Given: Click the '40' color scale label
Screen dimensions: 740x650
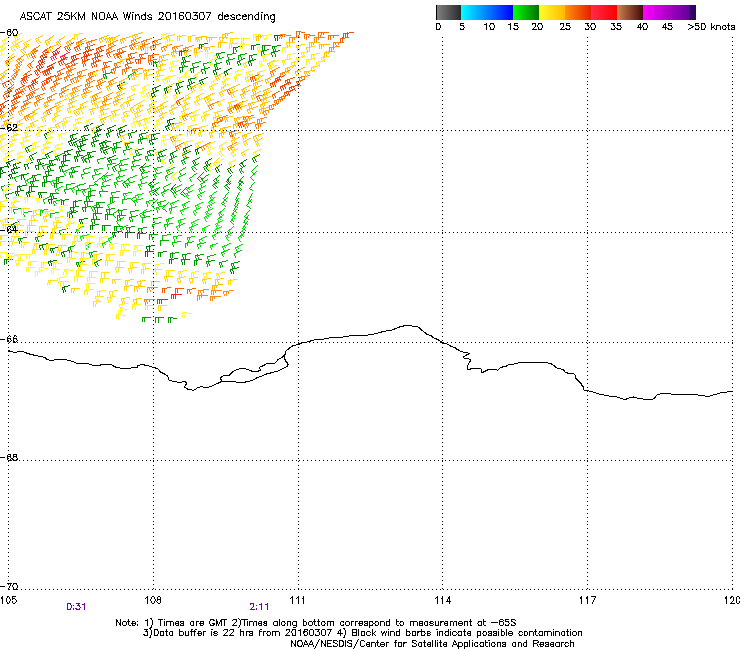Looking at the screenshot, I should click(x=642, y=27).
